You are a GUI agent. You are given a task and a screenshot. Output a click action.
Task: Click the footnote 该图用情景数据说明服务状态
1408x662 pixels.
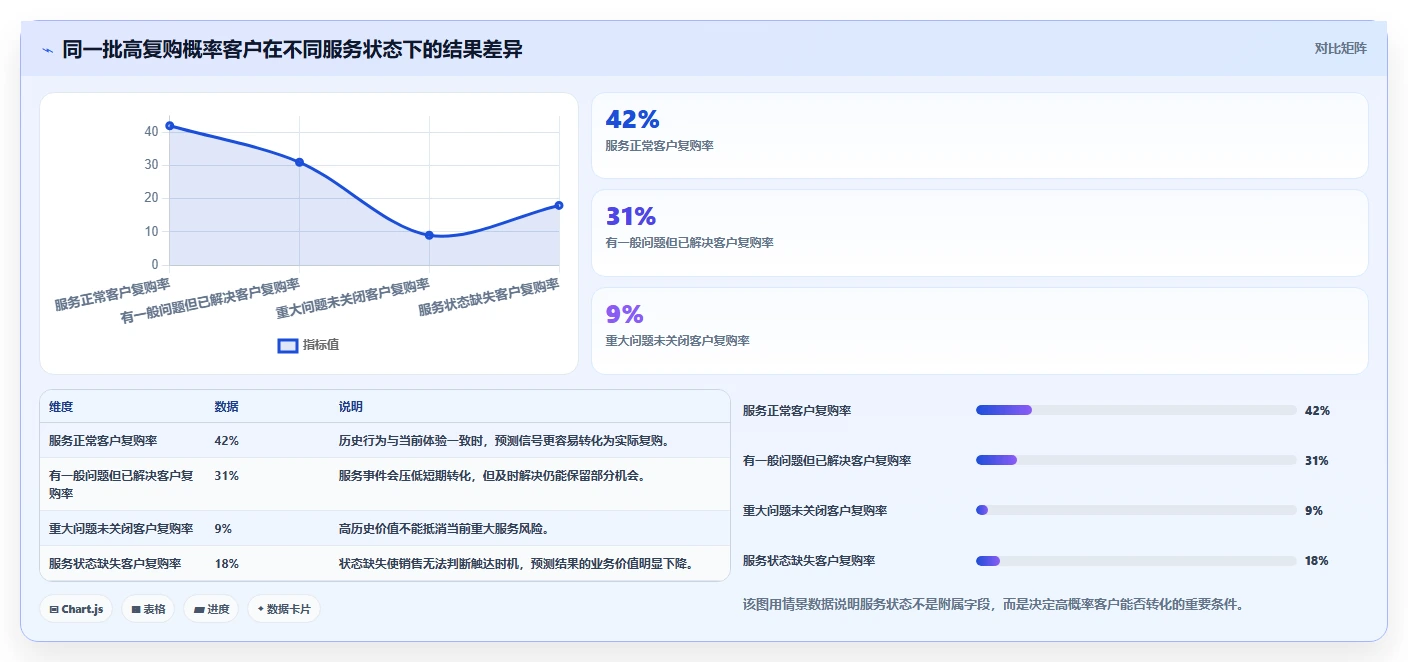tap(993, 604)
